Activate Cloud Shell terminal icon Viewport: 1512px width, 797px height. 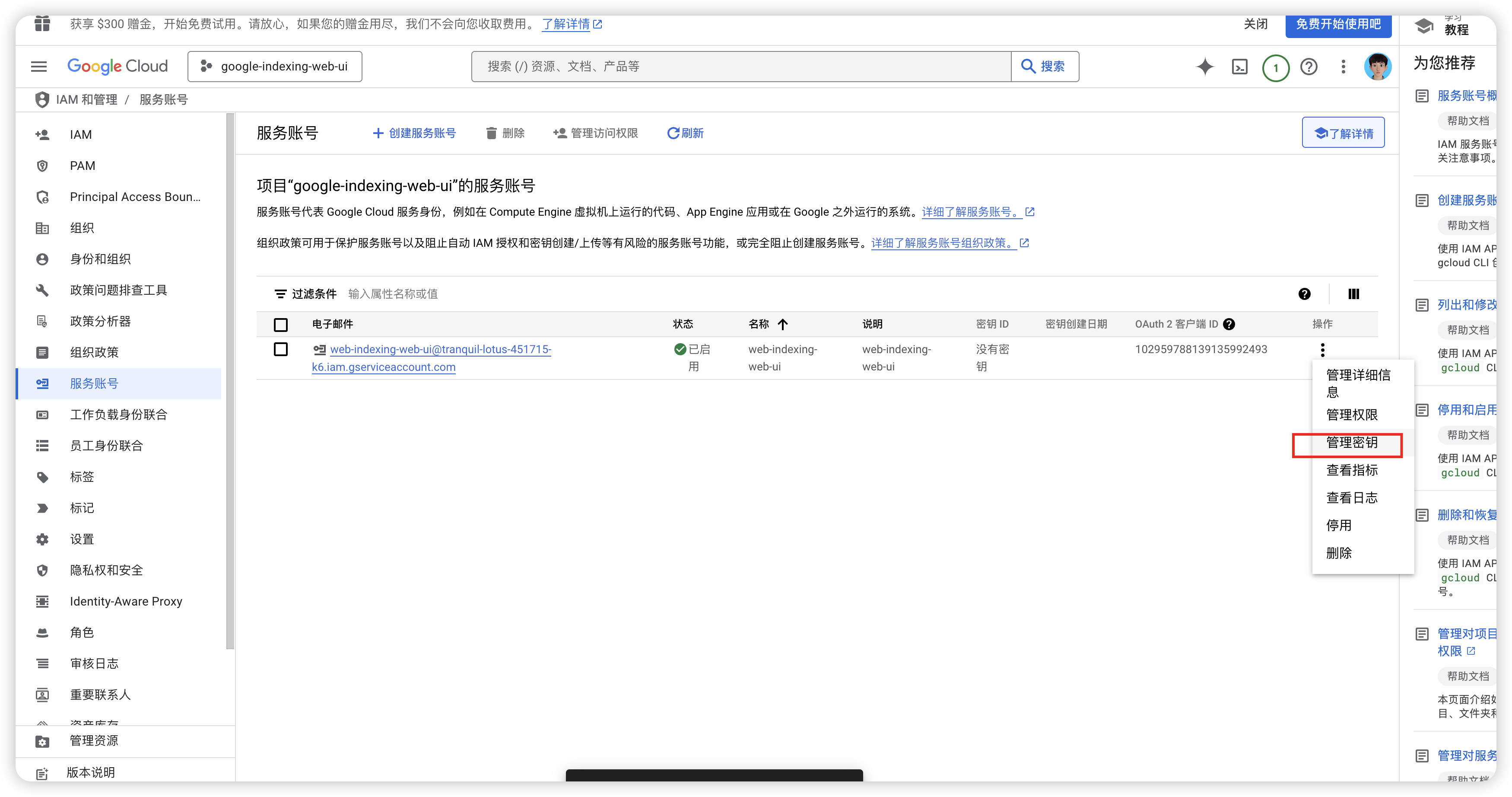click(x=1239, y=67)
